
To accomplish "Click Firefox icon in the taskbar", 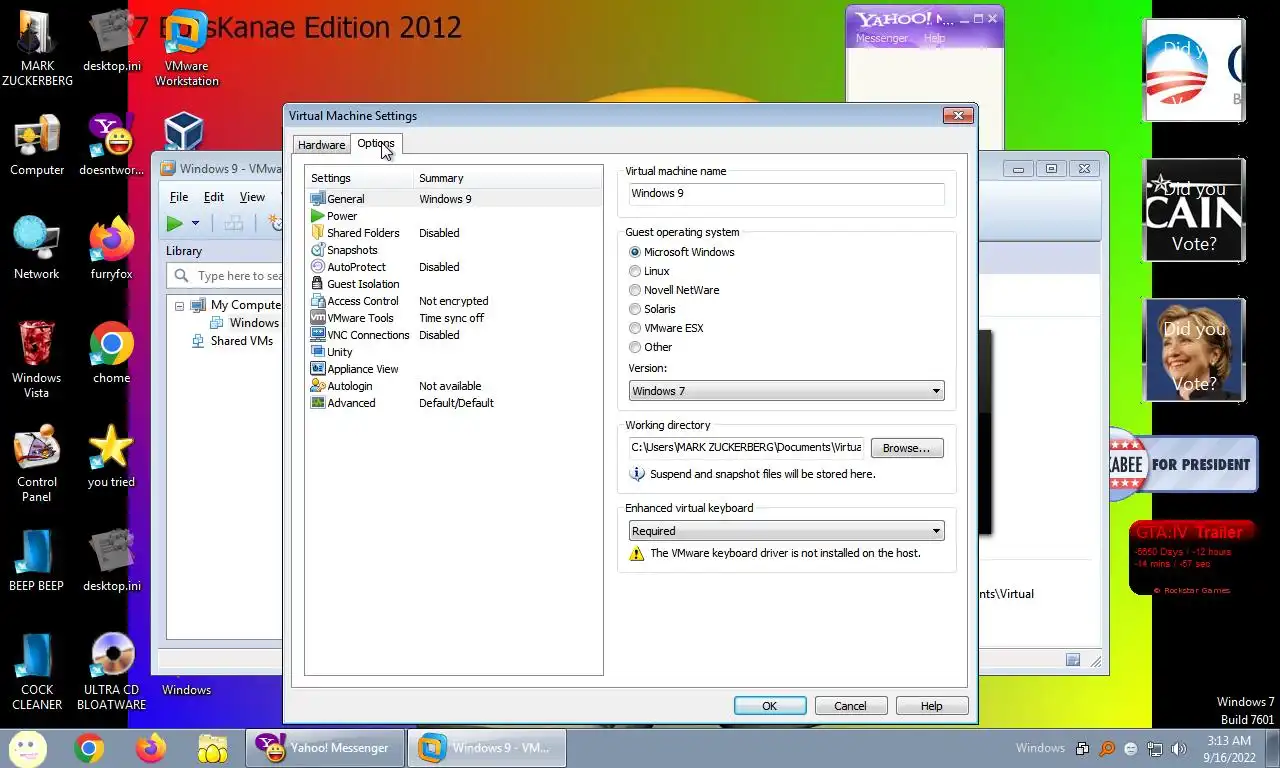I will (151, 748).
